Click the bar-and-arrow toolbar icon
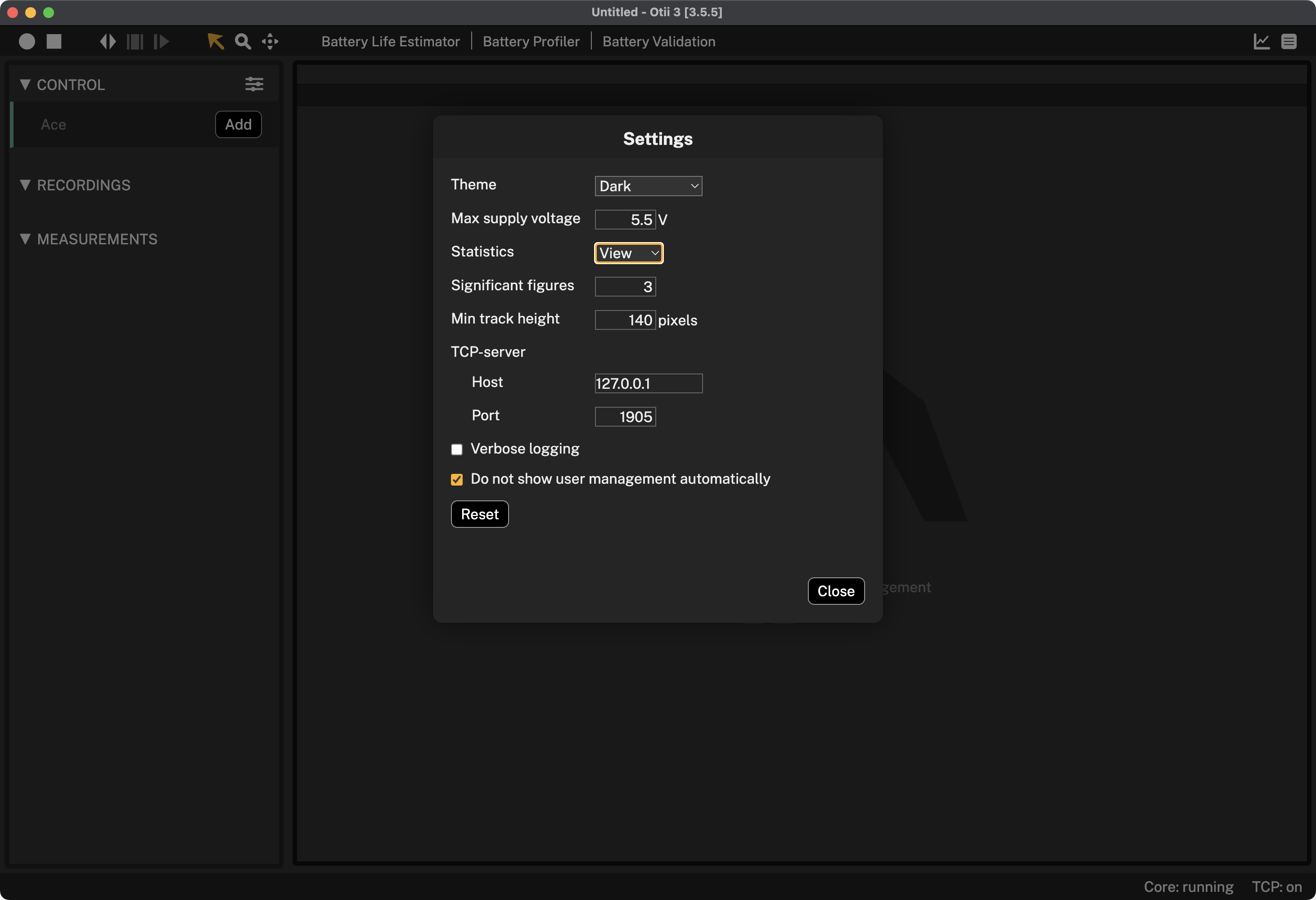 point(162,41)
